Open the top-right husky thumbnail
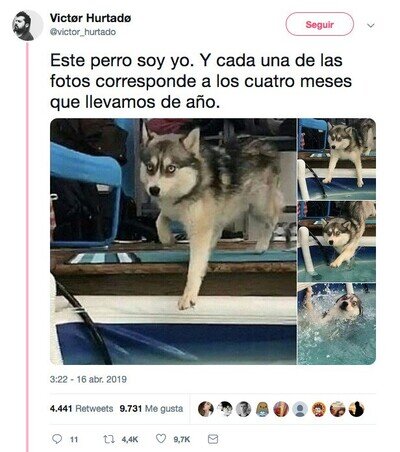This screenshot has height=452, width=400. [x=337, y=159]
